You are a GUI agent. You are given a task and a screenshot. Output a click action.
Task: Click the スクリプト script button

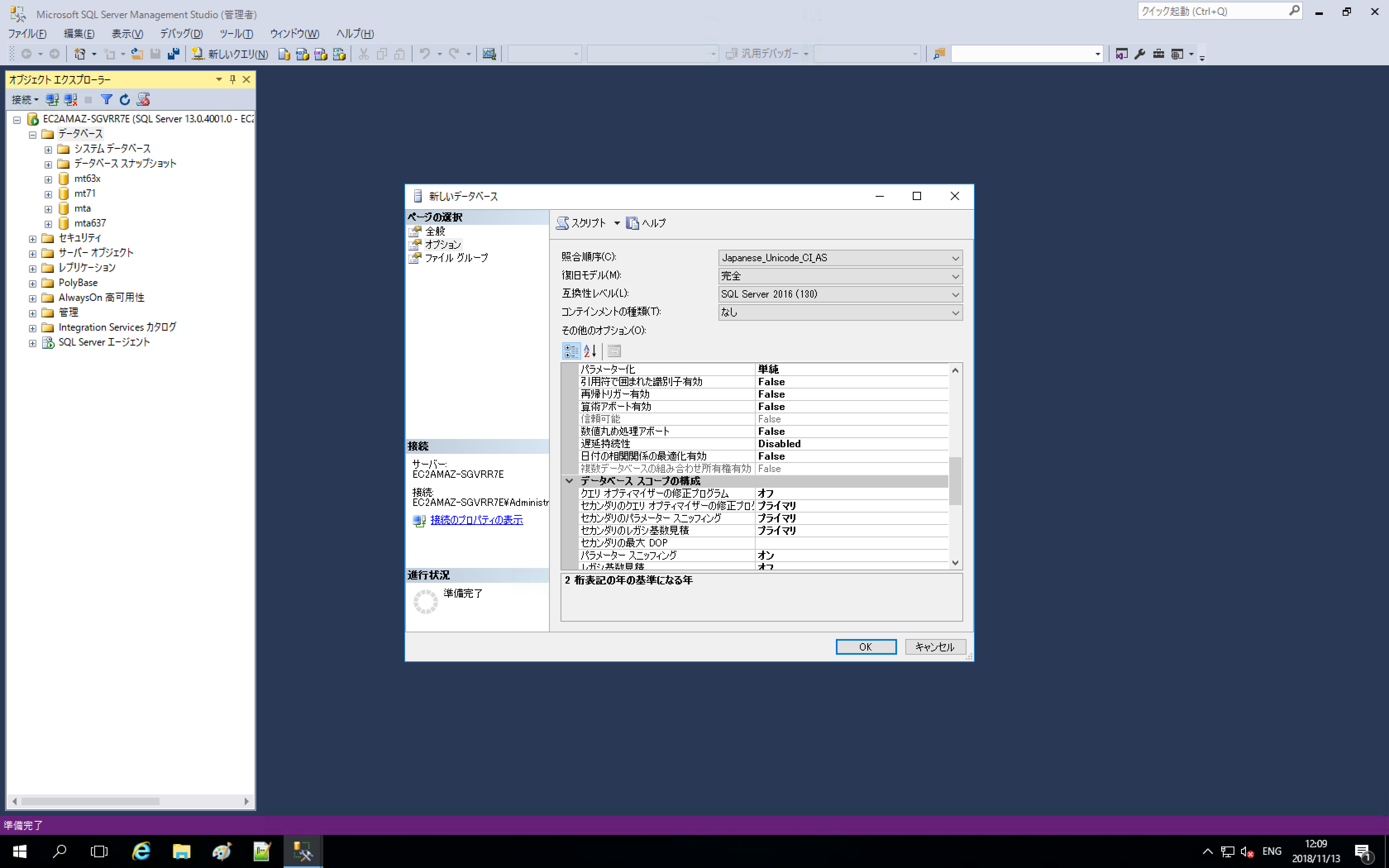581,223
